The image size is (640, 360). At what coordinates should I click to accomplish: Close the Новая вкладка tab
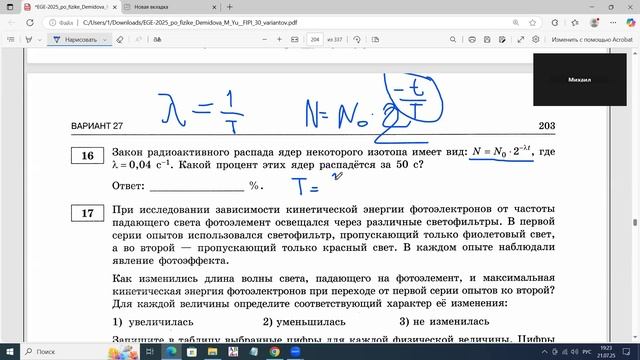pyautogui.click(x=214, y=7)
